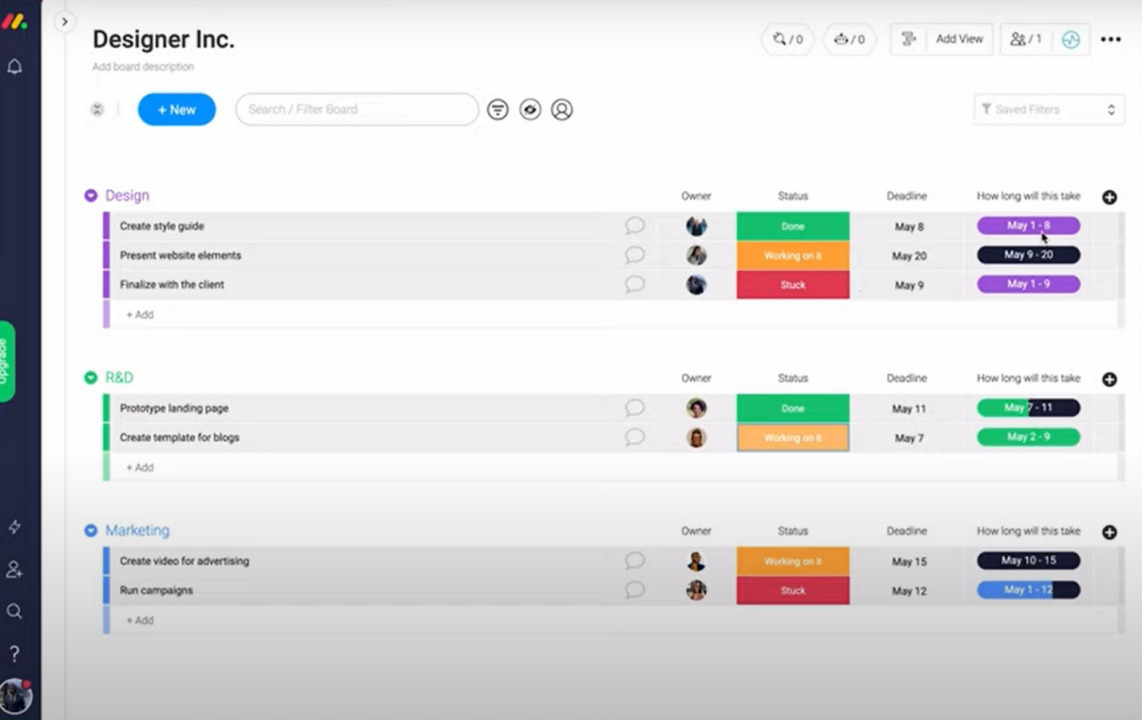Click the blue activity icon next to the member count

pos(1071,39)
